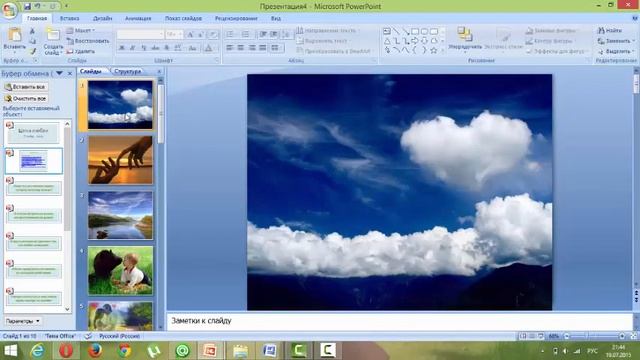Open the font size combo box
This screenshot has height=360, width=640.
pos(174,35)
